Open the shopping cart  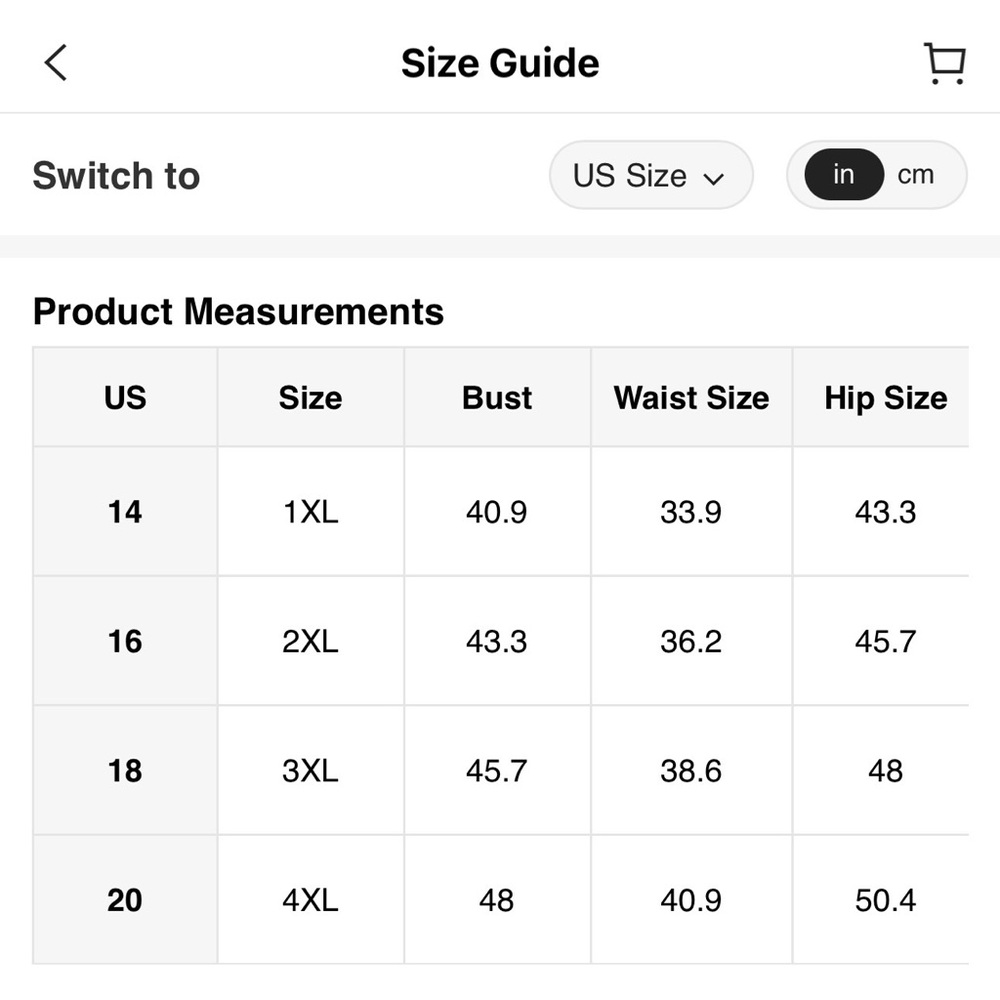click(x=943, y=63)
